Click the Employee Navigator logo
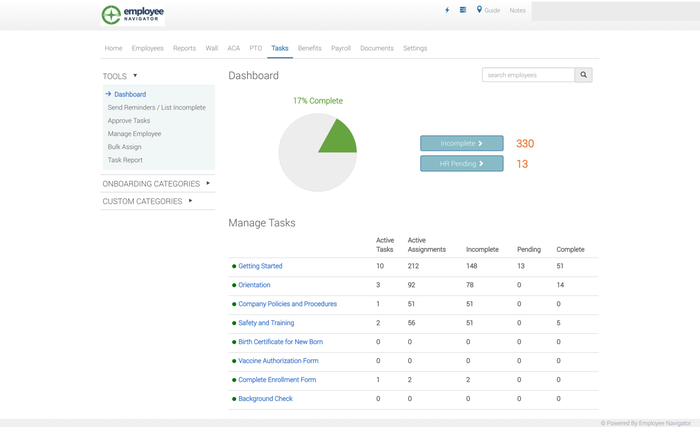This screenshot has height=427, width=700. [x=133, y=15]
